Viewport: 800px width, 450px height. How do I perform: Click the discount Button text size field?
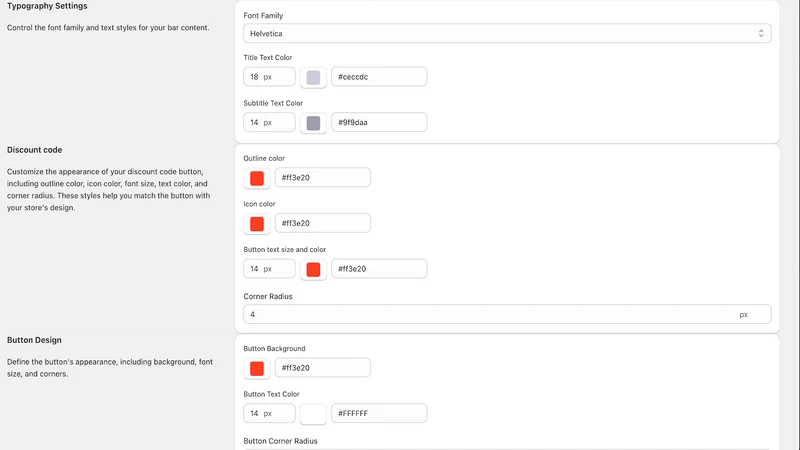point(269,269)
